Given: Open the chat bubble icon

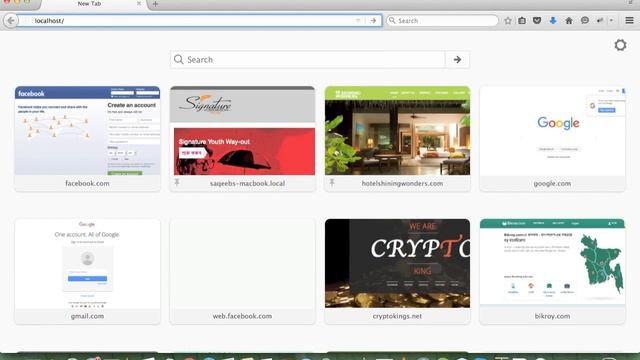Looking at the screenshot, I should tap(584, 20).
